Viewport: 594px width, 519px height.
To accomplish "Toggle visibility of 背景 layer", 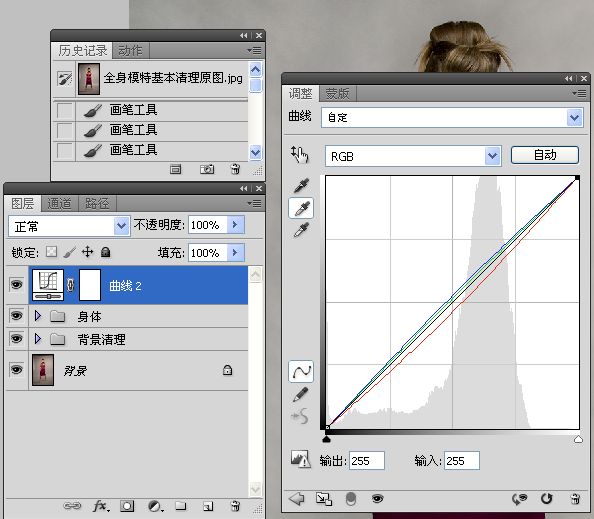I will click(16, 369).
